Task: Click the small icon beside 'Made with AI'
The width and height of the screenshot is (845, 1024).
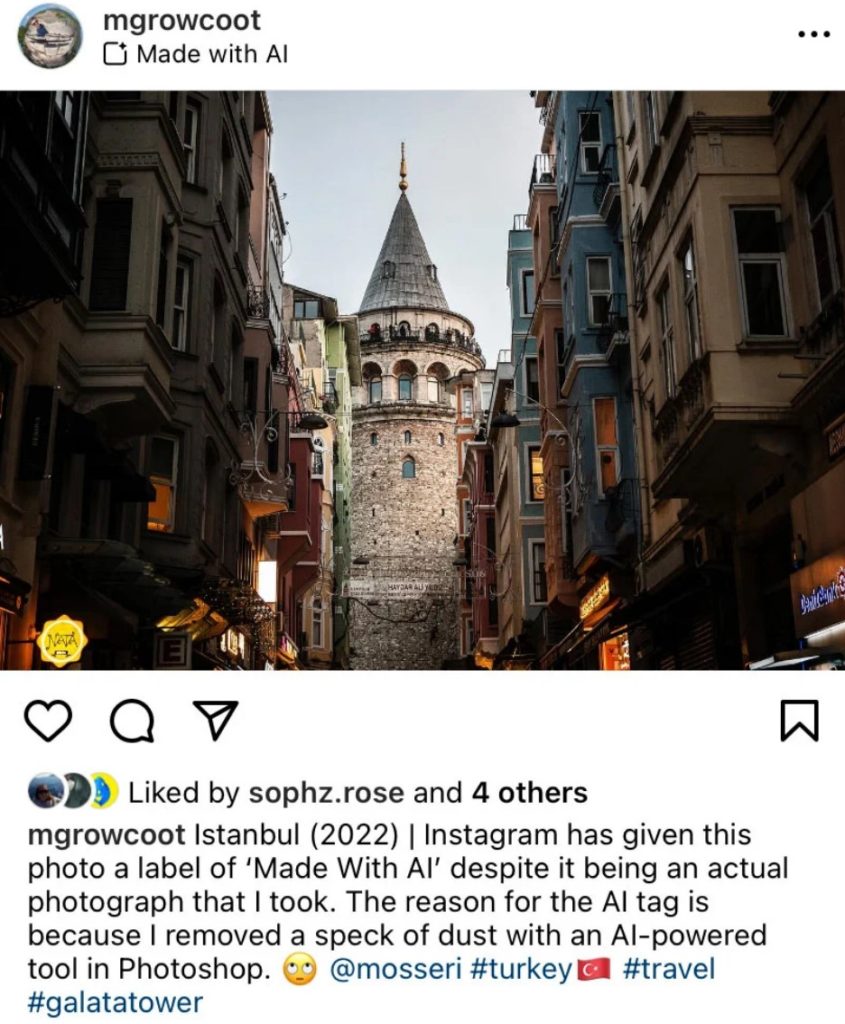Action: click(116, 55)
